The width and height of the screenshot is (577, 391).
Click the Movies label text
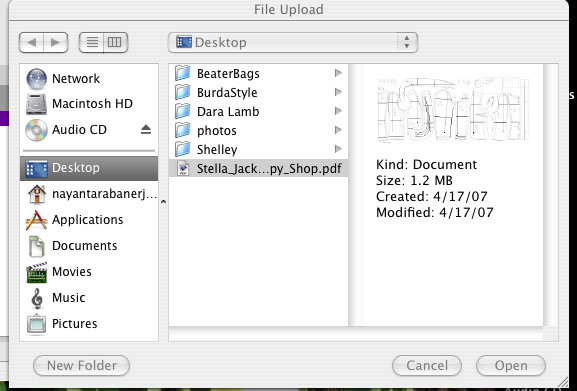click(72, 272)
